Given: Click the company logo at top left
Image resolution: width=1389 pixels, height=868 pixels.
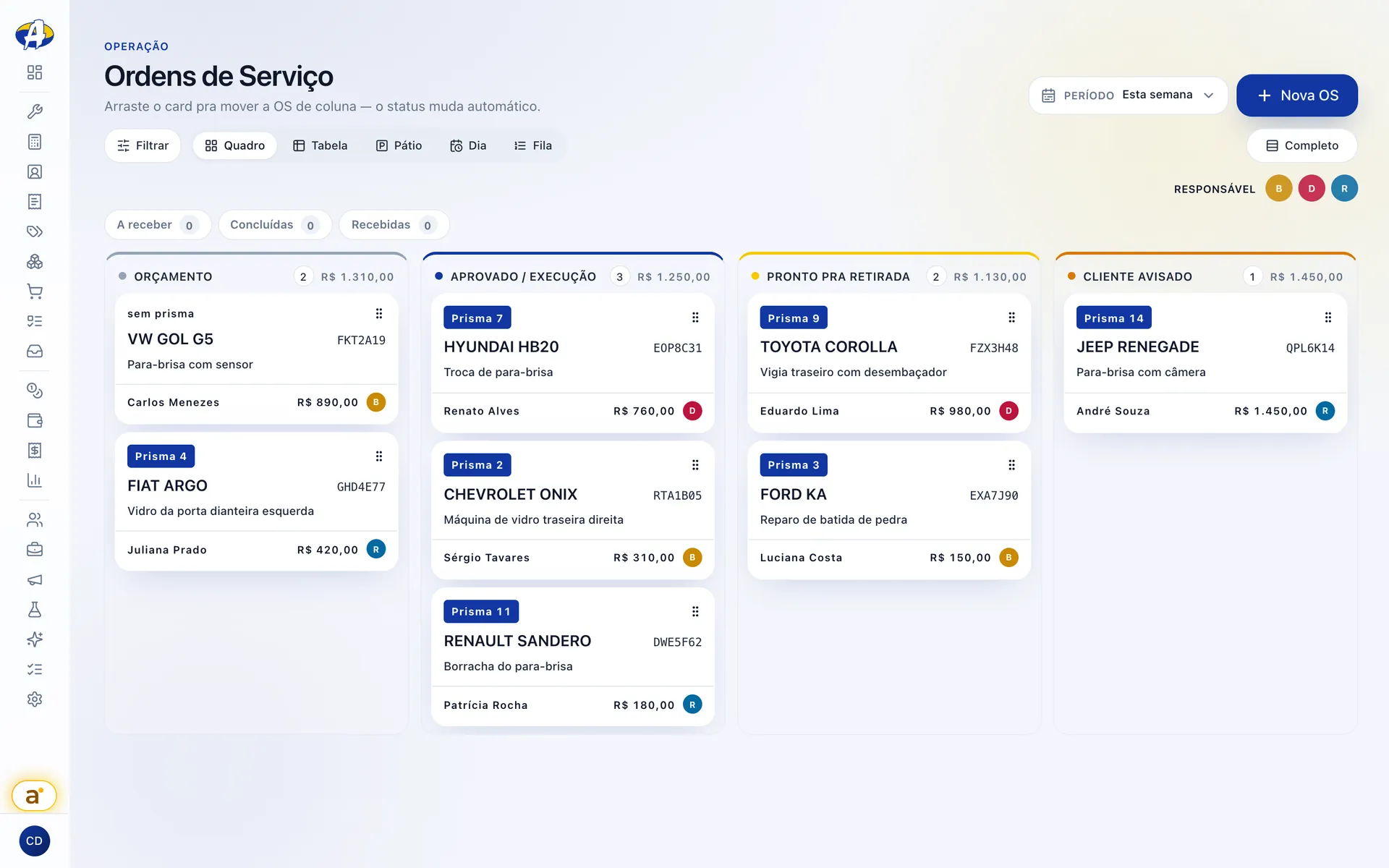Looking at the screenshot, I should pos(34,34).
